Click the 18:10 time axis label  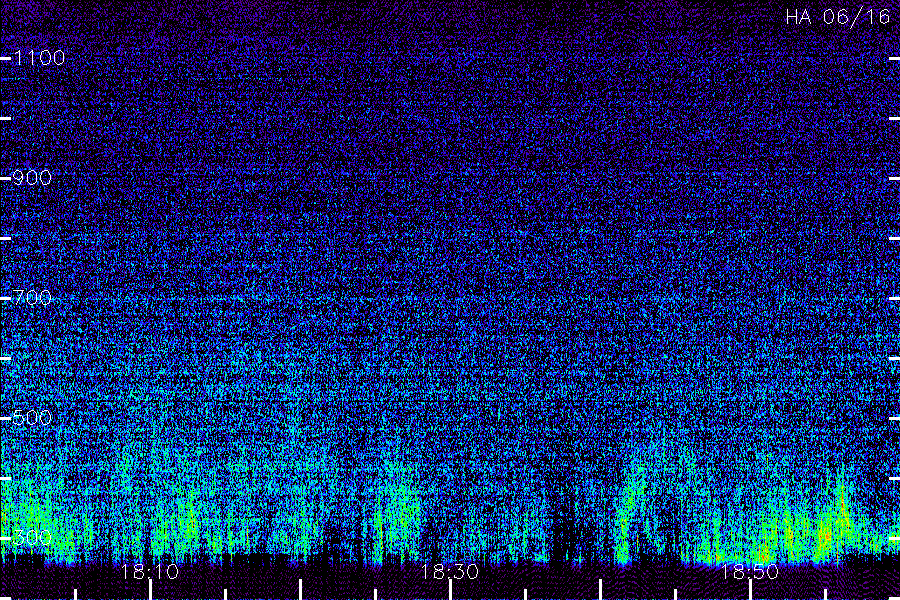point(150,572)
